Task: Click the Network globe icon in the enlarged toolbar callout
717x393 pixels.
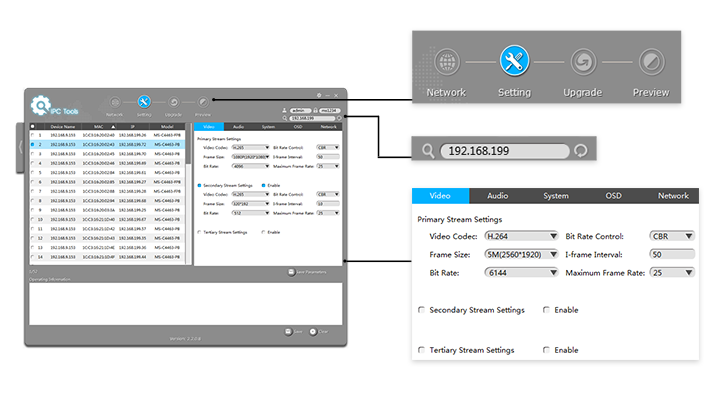Action: [447, 62]
